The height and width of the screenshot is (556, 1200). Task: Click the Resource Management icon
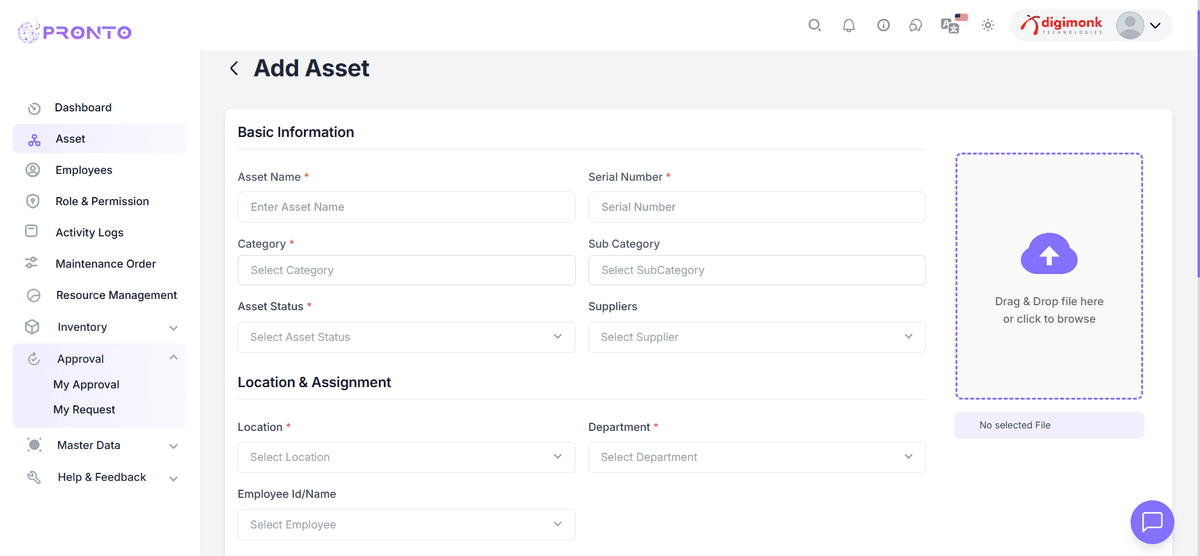tap(33, 296)
